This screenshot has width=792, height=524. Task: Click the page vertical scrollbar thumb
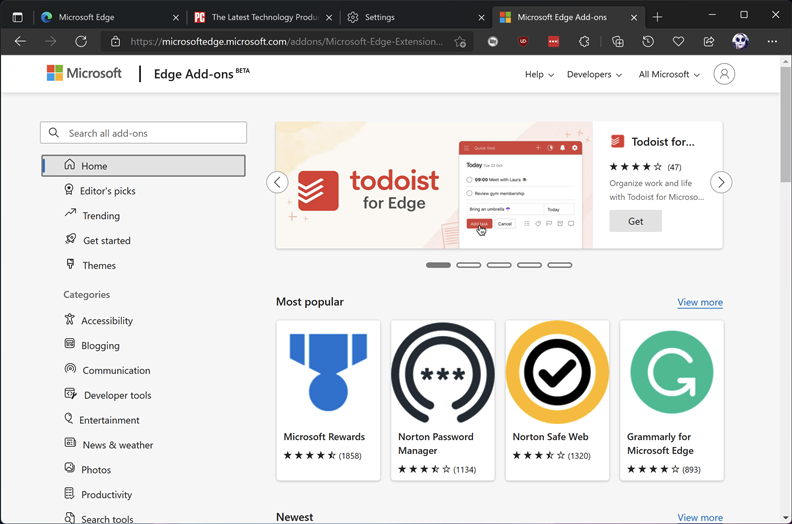(785, 124)
